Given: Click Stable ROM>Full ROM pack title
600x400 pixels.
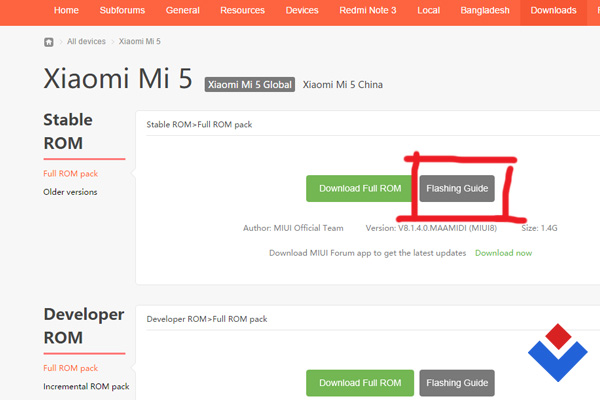Looking at the screenshot, I should point(199,125).
